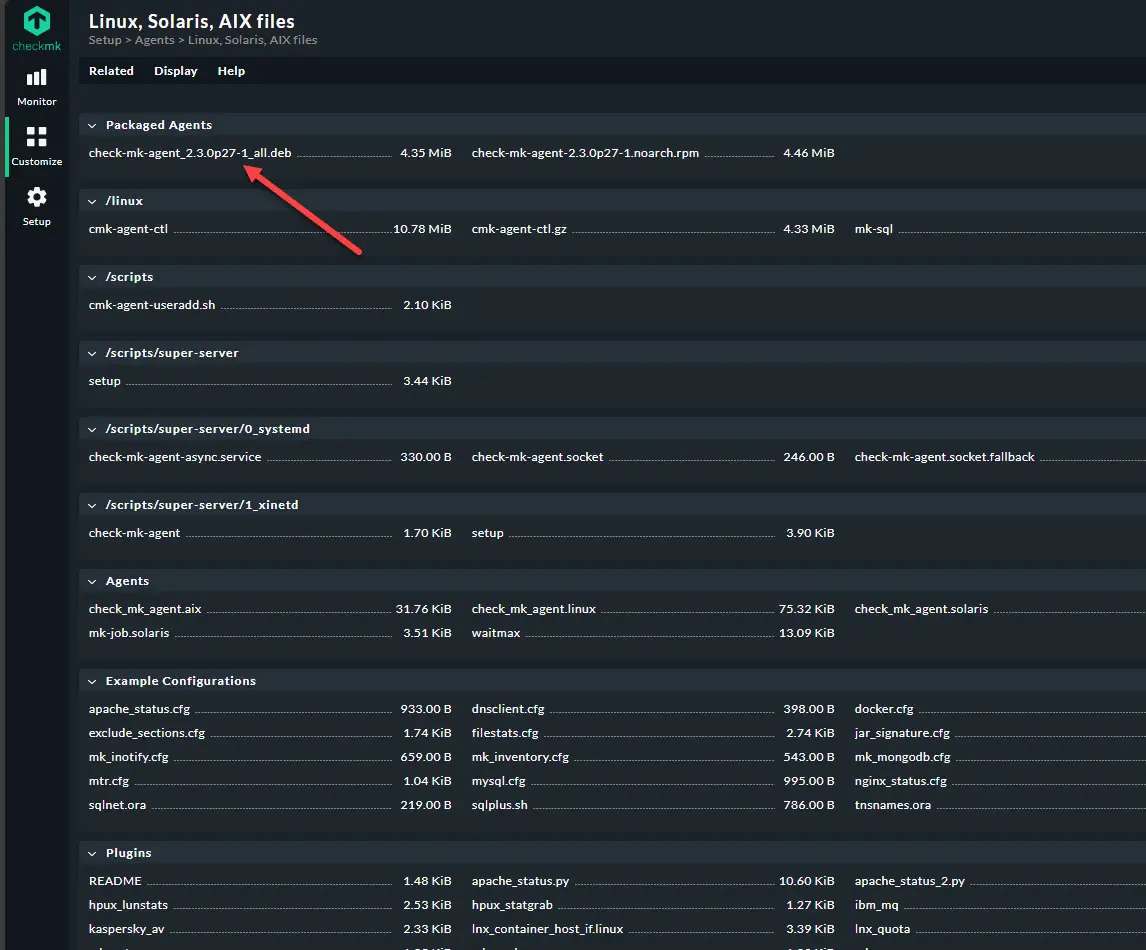Screen dimensions: 1146x950
Task: Download check_mk_agent.solaris
Action: (921, 609)
